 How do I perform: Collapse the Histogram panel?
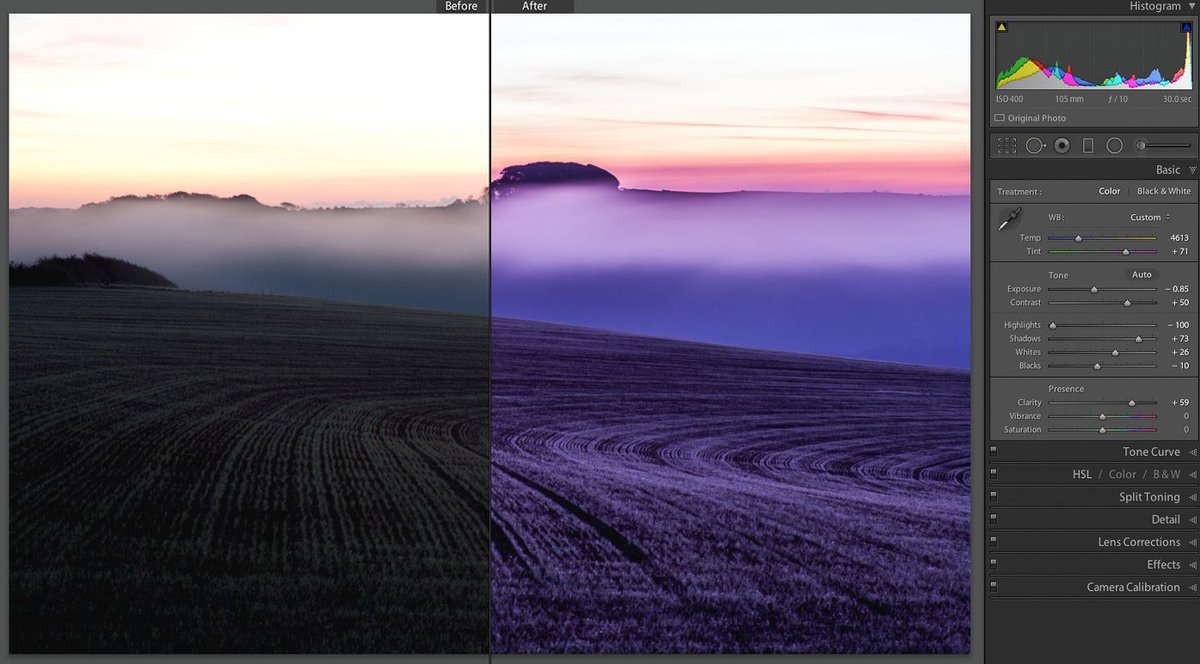pos(1191,6)
